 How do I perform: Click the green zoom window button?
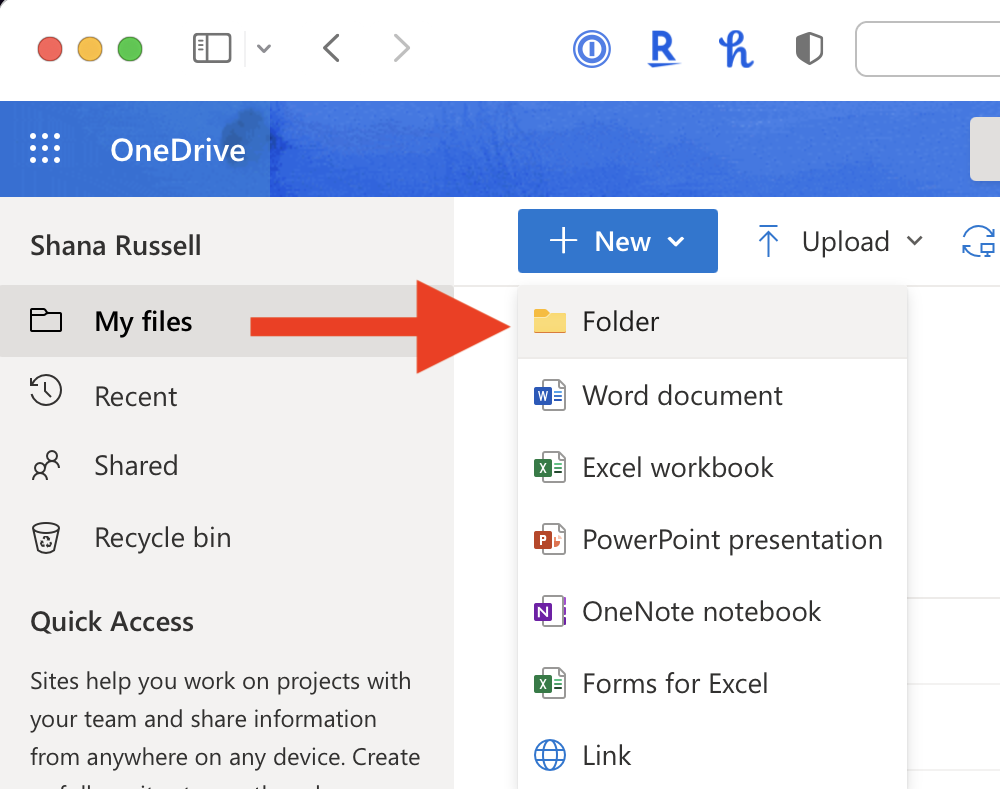tap(130, 49)
